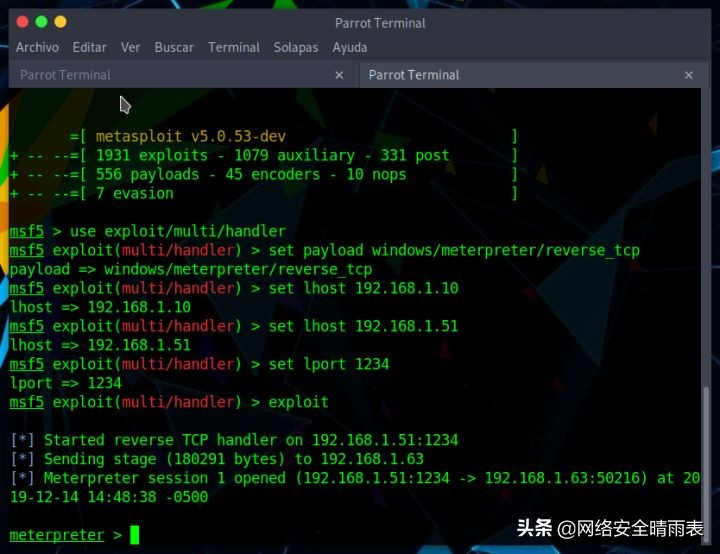Click the 'exploit' command text
Image resolution: width=720 pixels, height=554 pixels.
click(298, 402)
